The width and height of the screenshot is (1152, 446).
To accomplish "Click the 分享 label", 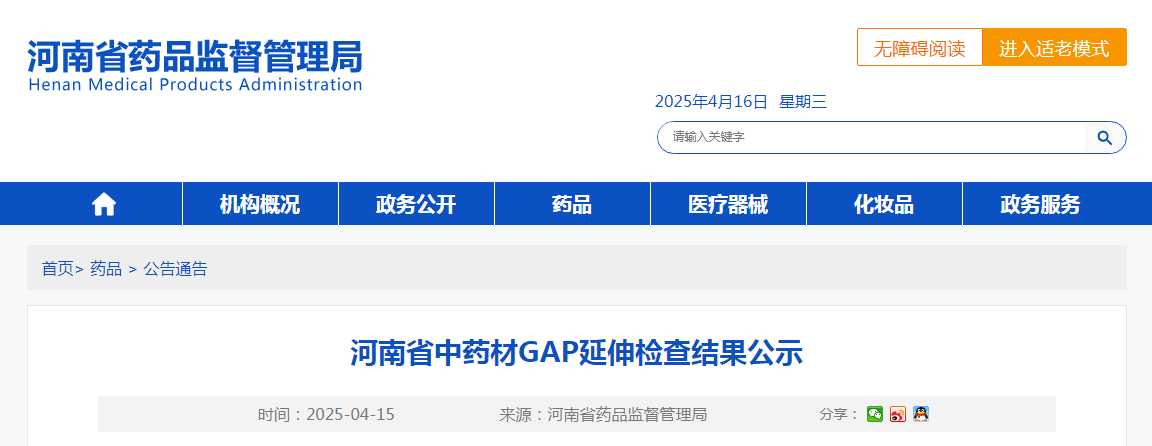I will [838, 414].
